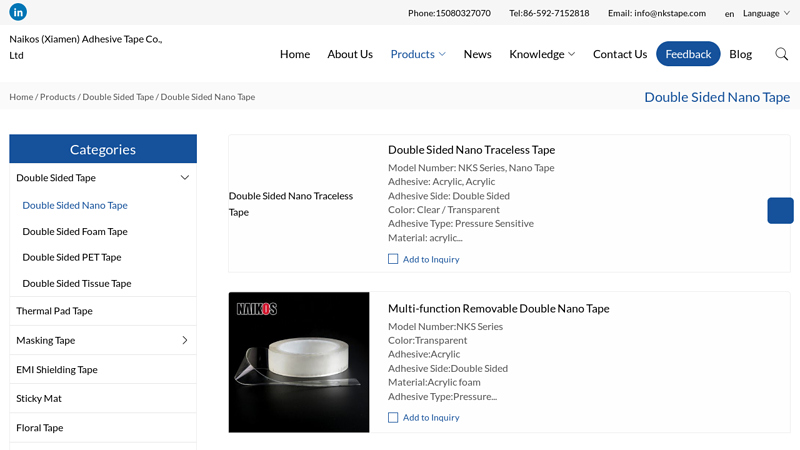Click the Tel:86-592-7152818 text
The width and height of the screenshot is (800, 450).
tap(549, 13)
